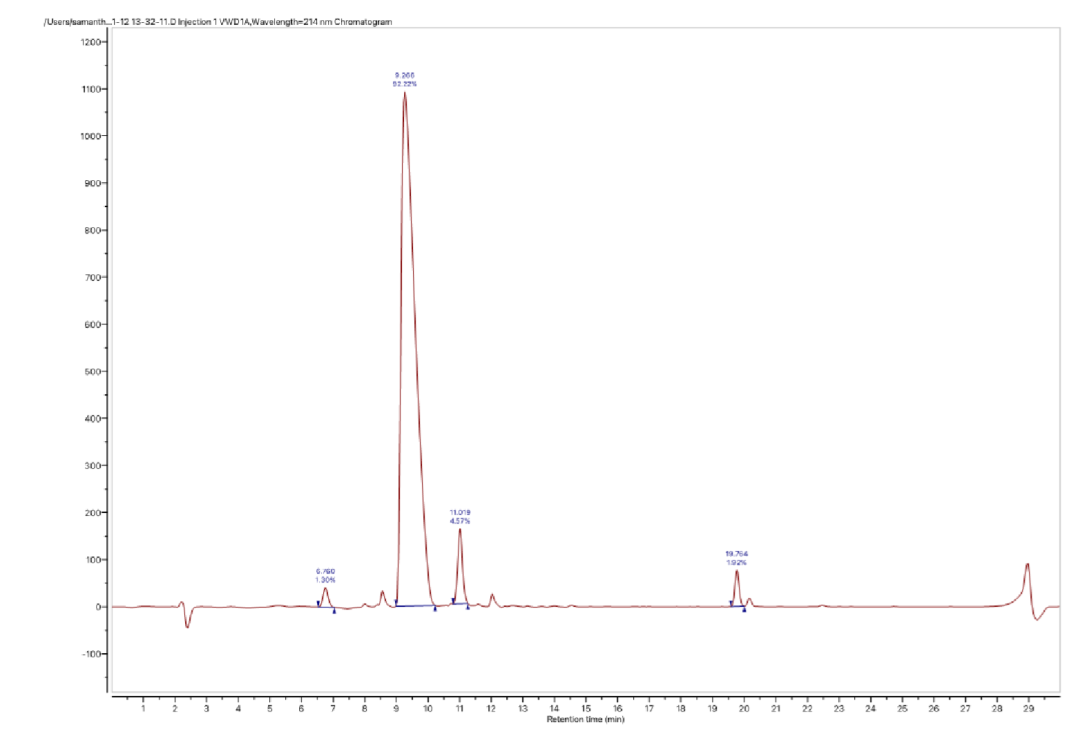The width and height of the screenshot is (1080, 738).
Task: Click the 4.57% peak label near 11 min
Action: tap(460, 517)
